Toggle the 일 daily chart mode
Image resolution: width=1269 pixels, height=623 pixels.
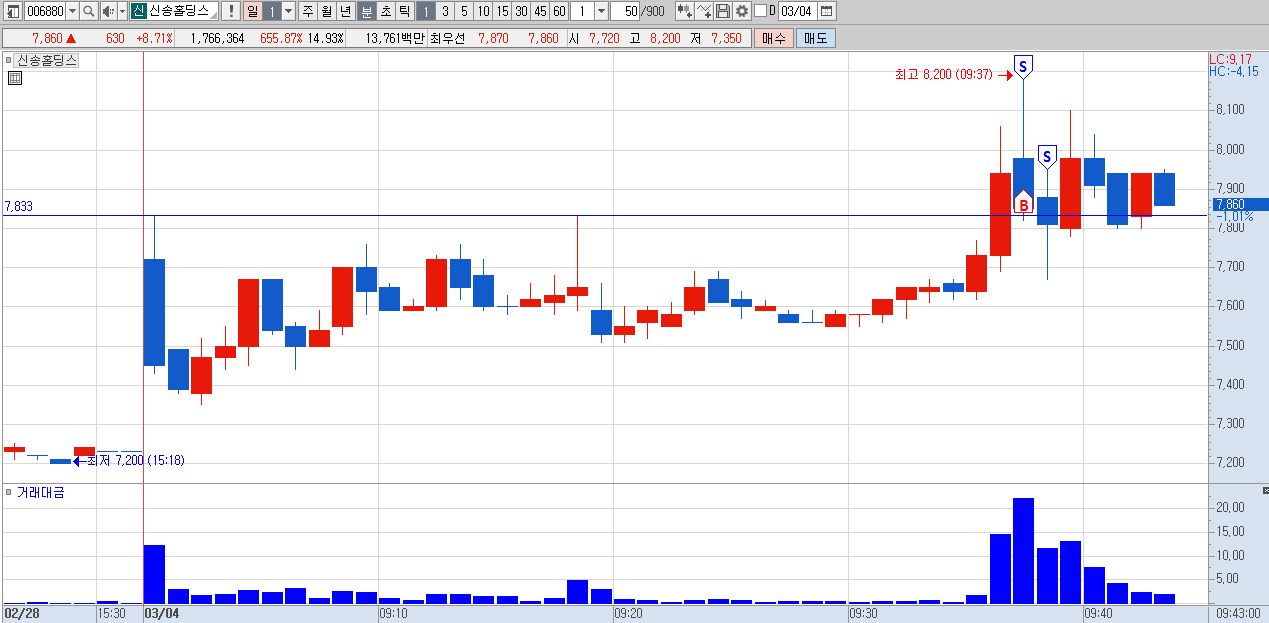(252, 11)
